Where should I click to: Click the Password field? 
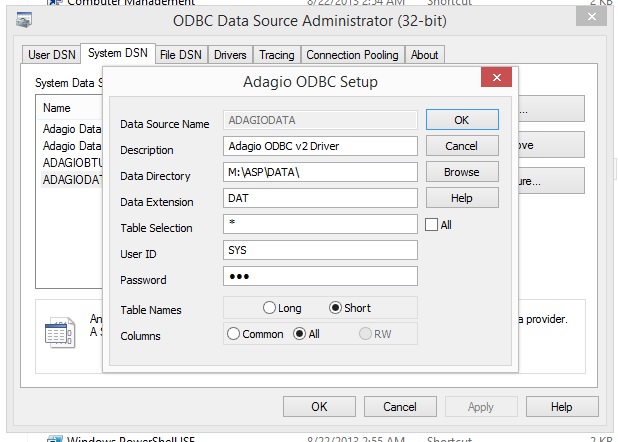pyautogui.click(x=320, y=276)
